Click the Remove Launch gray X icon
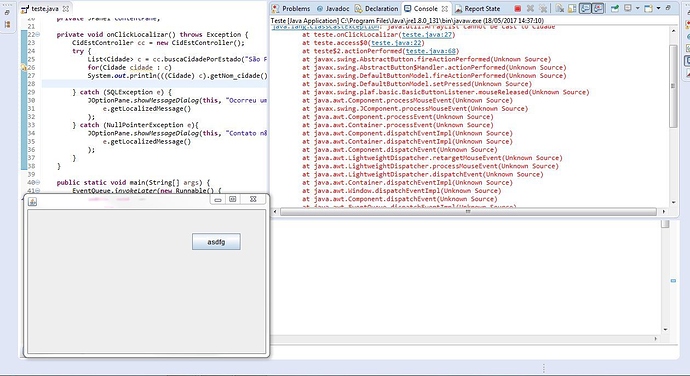 pos(530,8)
